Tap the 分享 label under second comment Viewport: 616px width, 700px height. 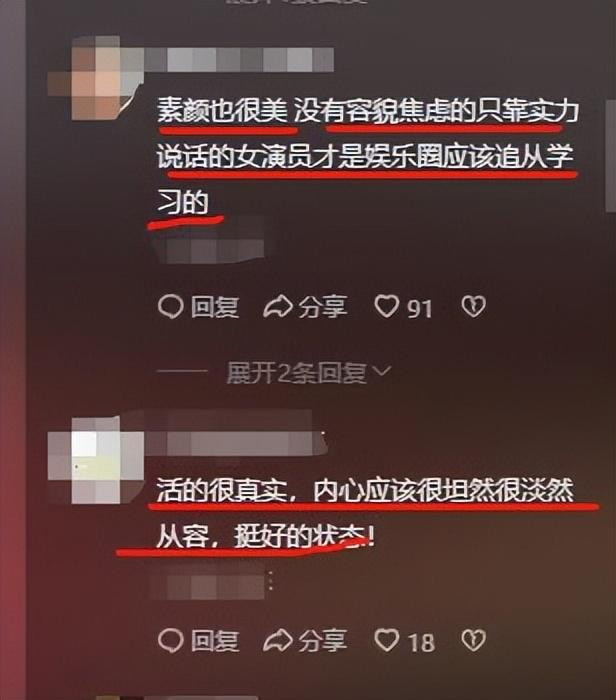323,640
